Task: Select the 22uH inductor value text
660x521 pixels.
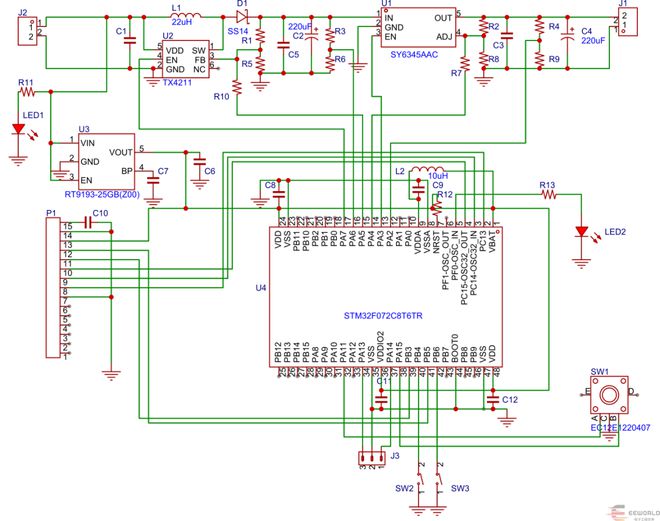Action: [x=182, y=22]
